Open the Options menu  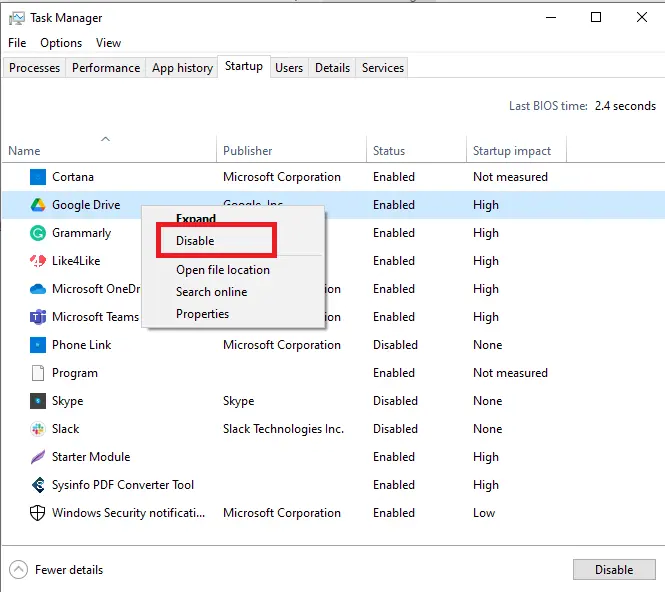61,43
